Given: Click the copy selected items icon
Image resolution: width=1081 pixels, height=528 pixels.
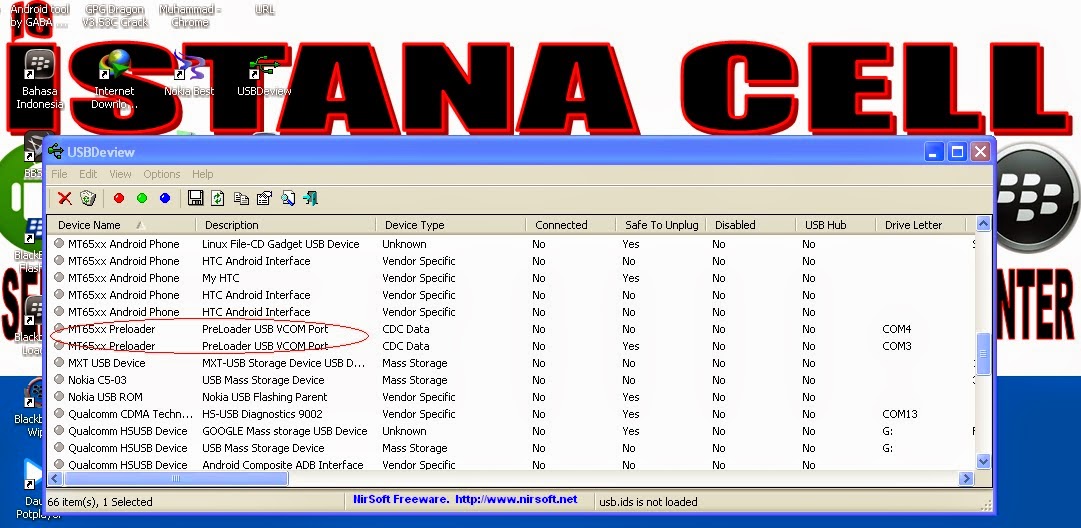Looking at the screenshot, I should click(241, 199).
